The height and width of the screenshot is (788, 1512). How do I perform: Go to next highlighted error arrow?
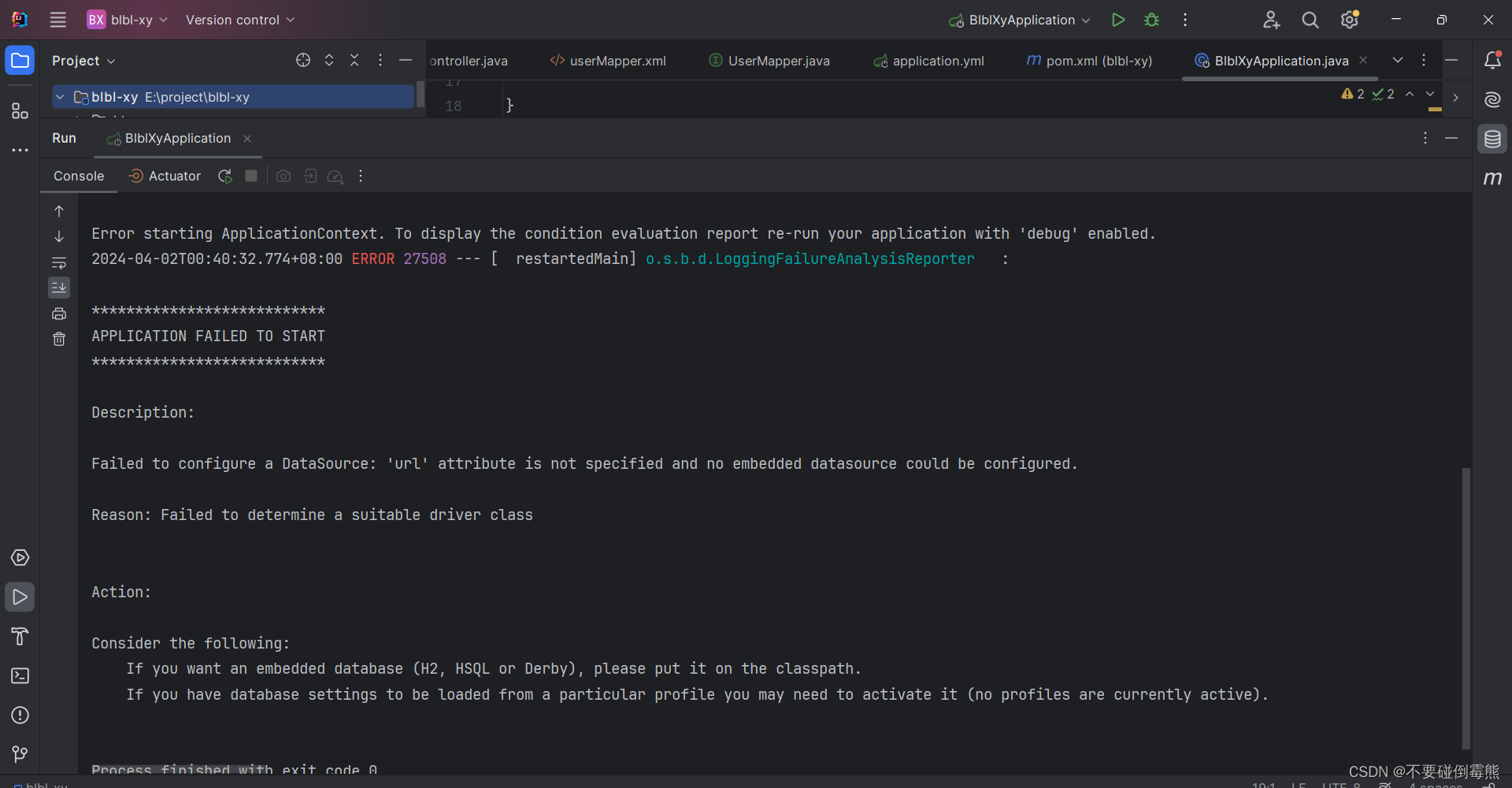(x=1430, y=94)
